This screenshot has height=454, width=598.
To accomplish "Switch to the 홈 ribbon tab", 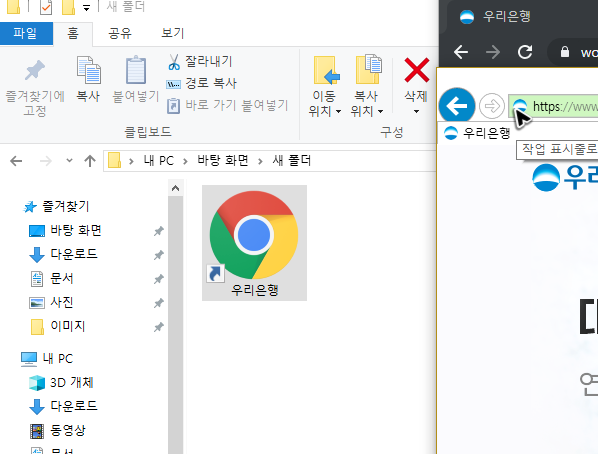I will tap(73, 34).
